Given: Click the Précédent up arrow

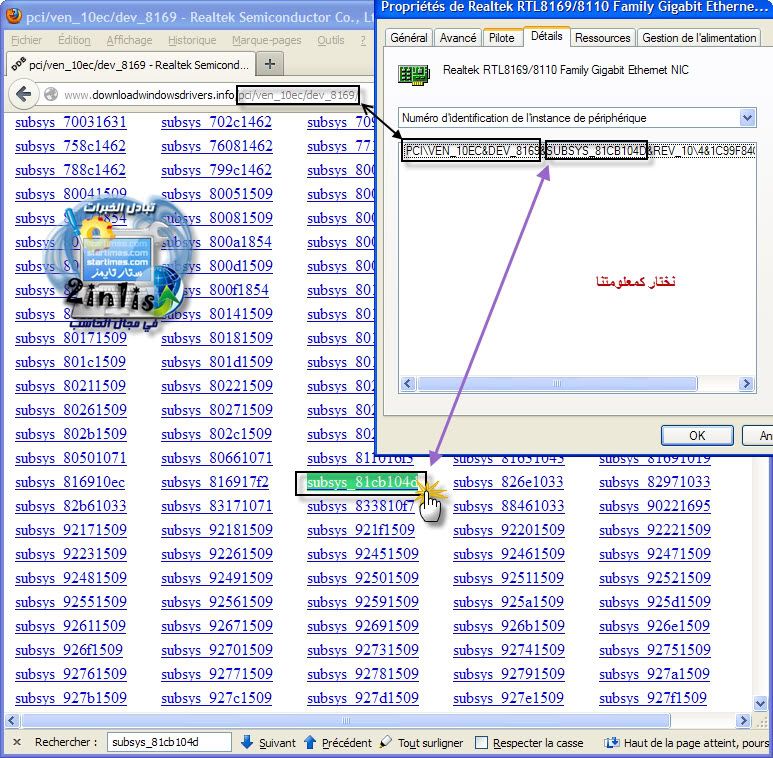Looking at the screenshot, I should coord(310,742).
